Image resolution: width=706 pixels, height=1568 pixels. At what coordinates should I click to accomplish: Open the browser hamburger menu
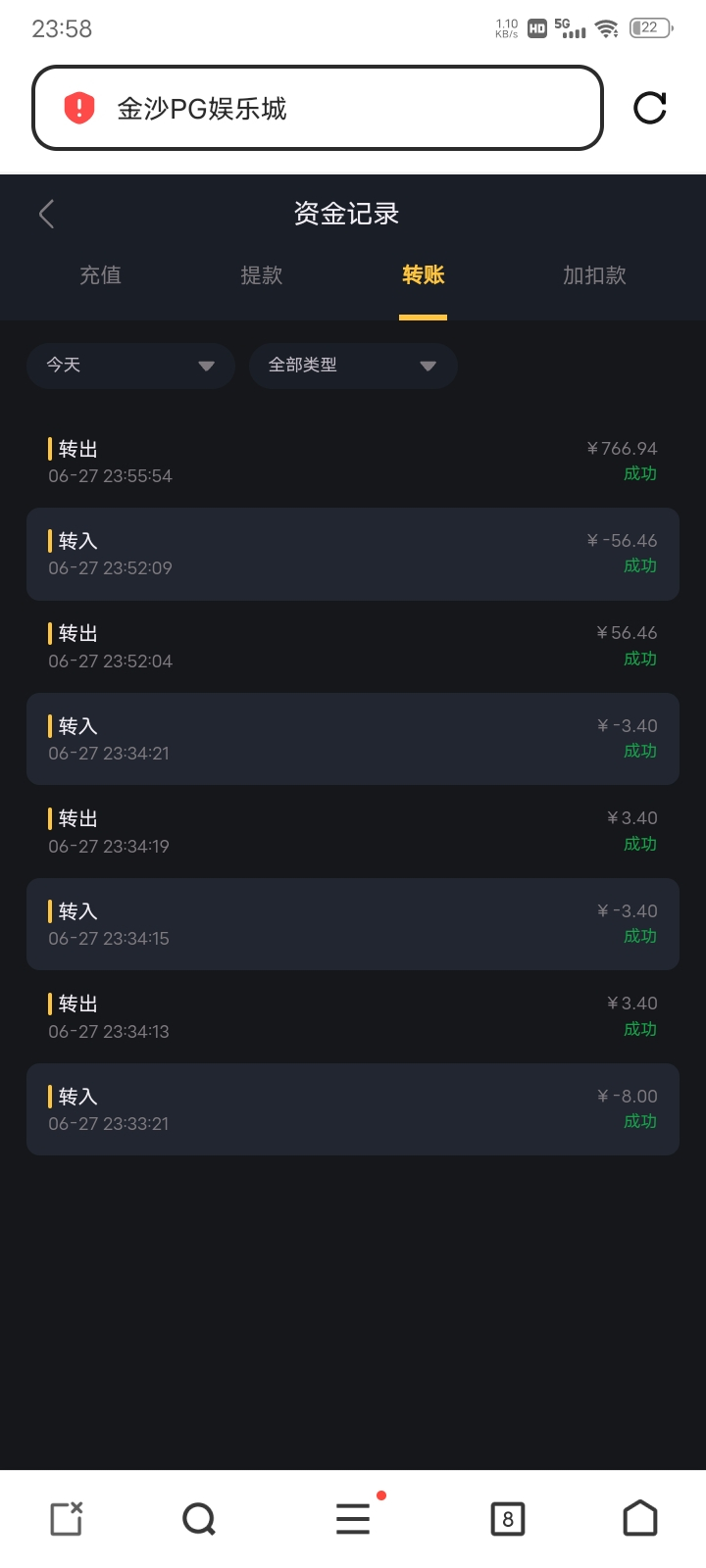(353, 1519)
